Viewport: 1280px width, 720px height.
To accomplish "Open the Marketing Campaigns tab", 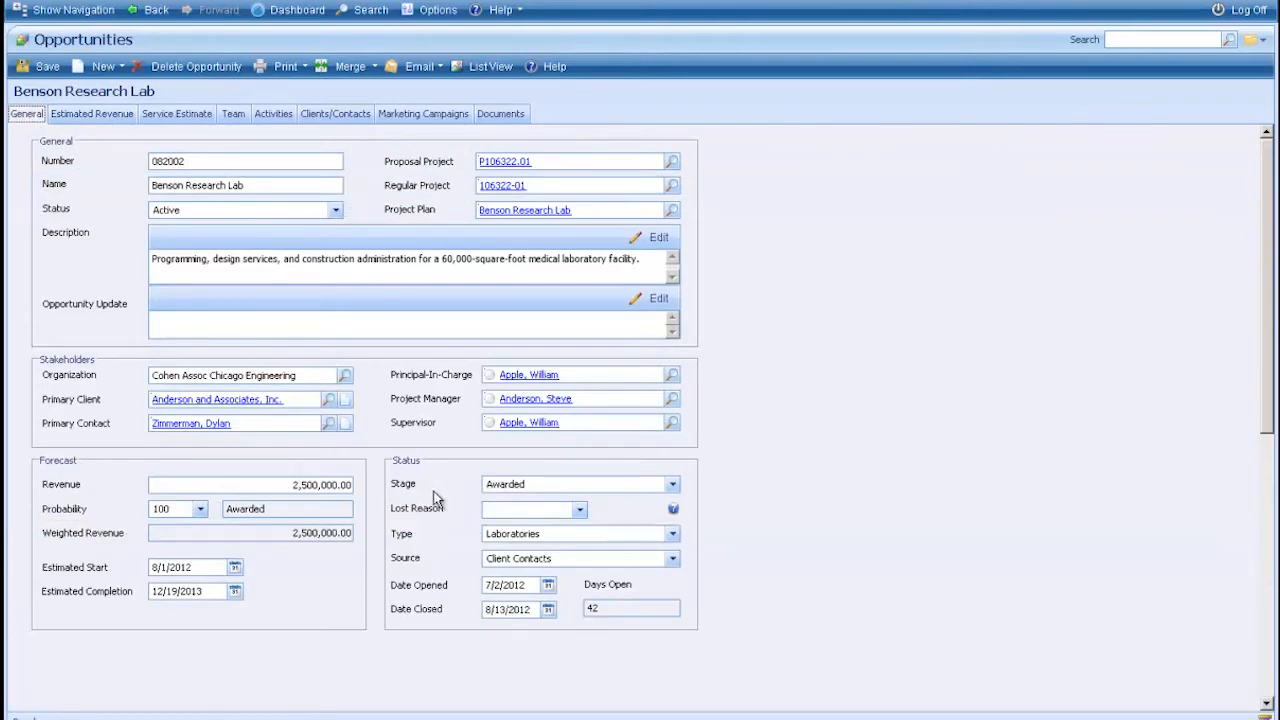I will point(423,114).
